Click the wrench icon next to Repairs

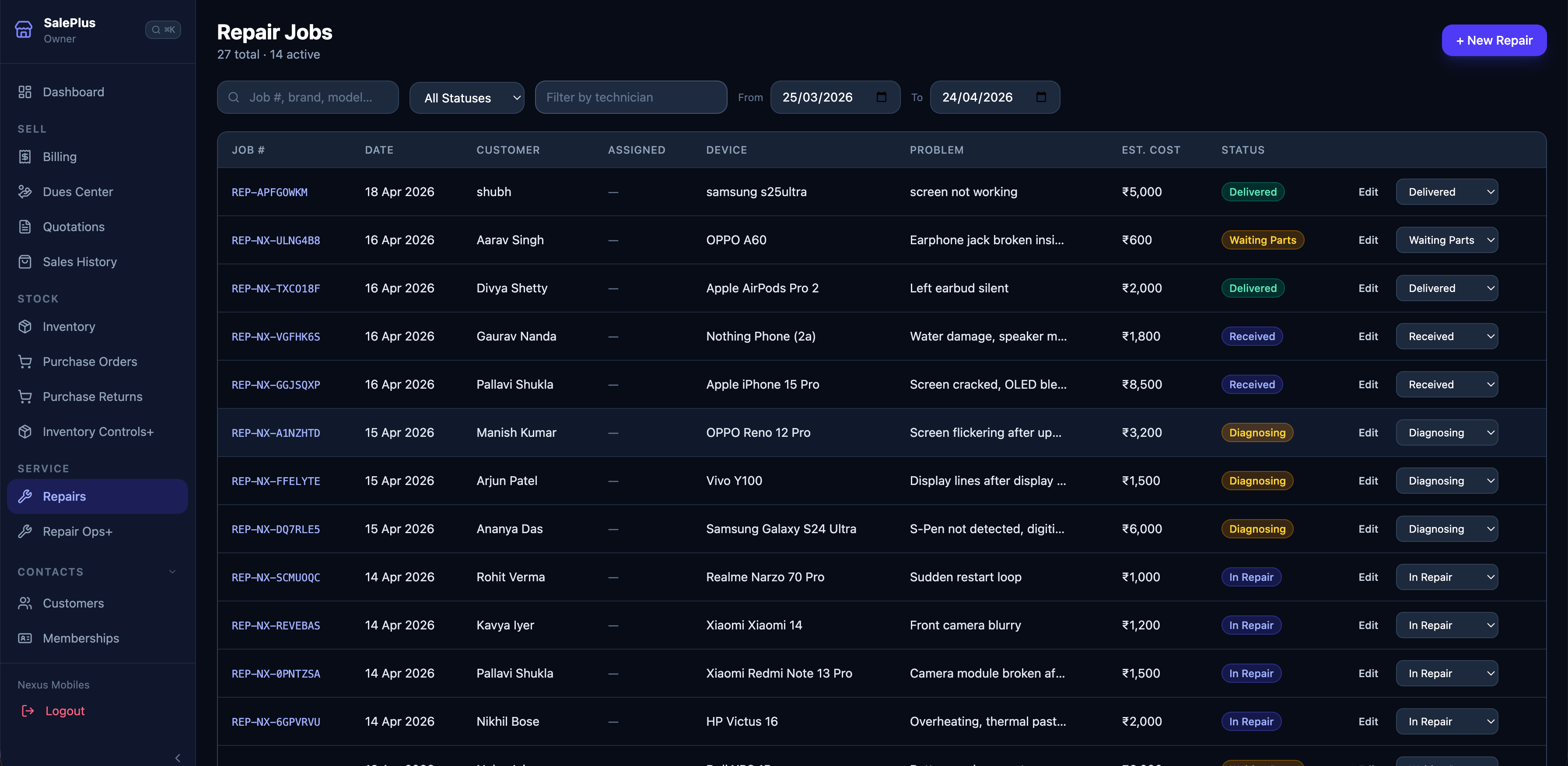(x=24, y=496)
